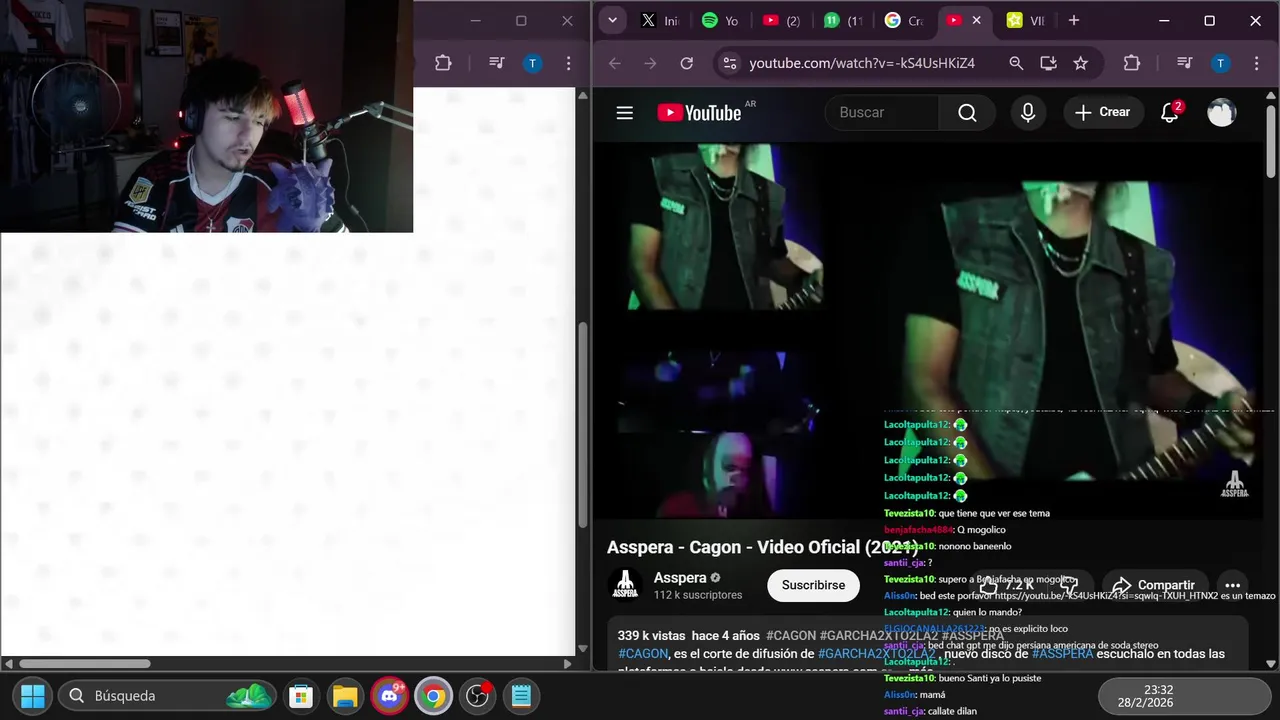This screenshot has width=1280, height=720.
Task: Click left window scrollbar down arrow
Action: pyautogui.click(x=582, y=648)
